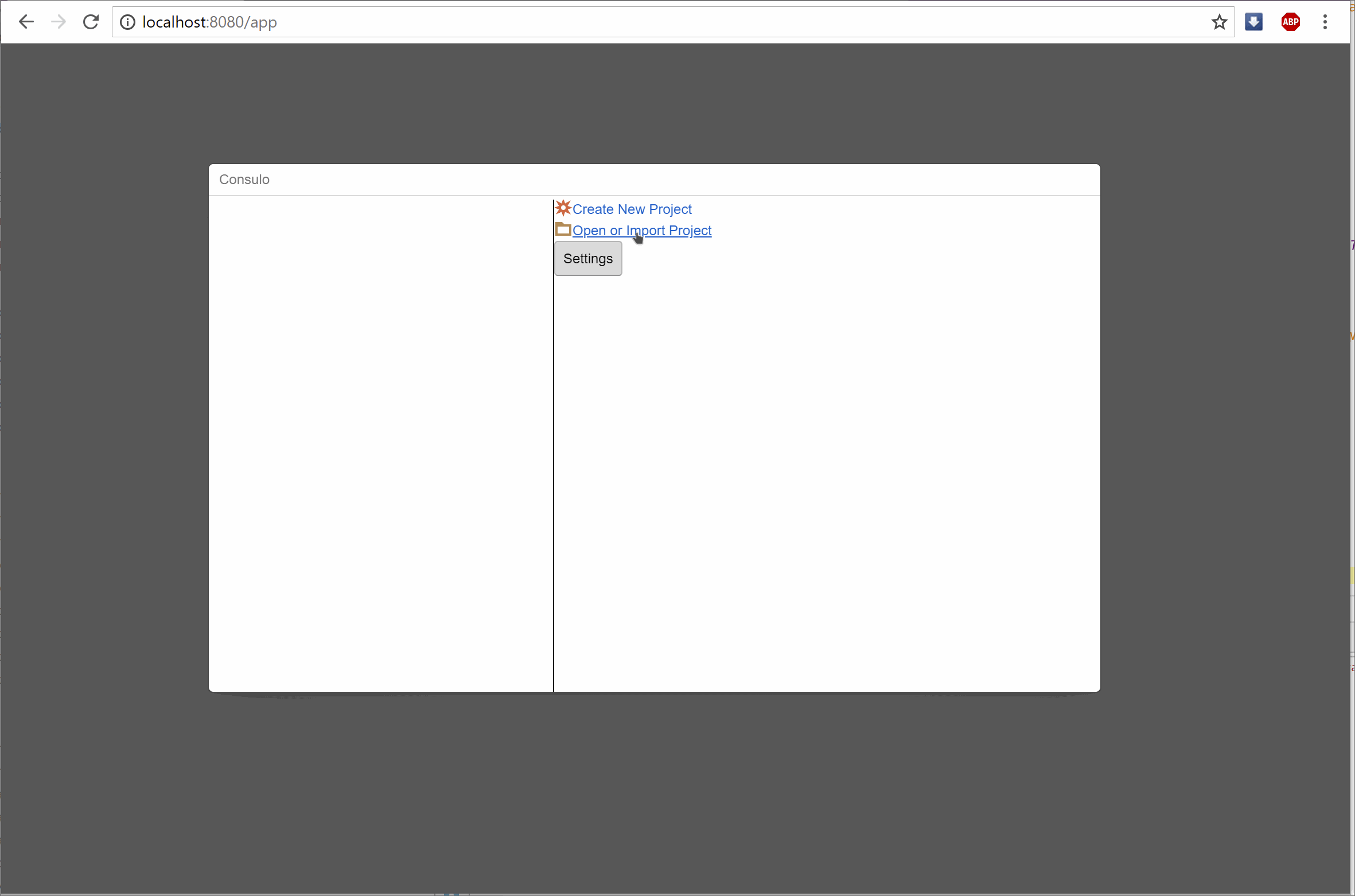Click the Open Project folder icon
The image size is (1355, 896).
pyautogui.click(x=563, y=229)
